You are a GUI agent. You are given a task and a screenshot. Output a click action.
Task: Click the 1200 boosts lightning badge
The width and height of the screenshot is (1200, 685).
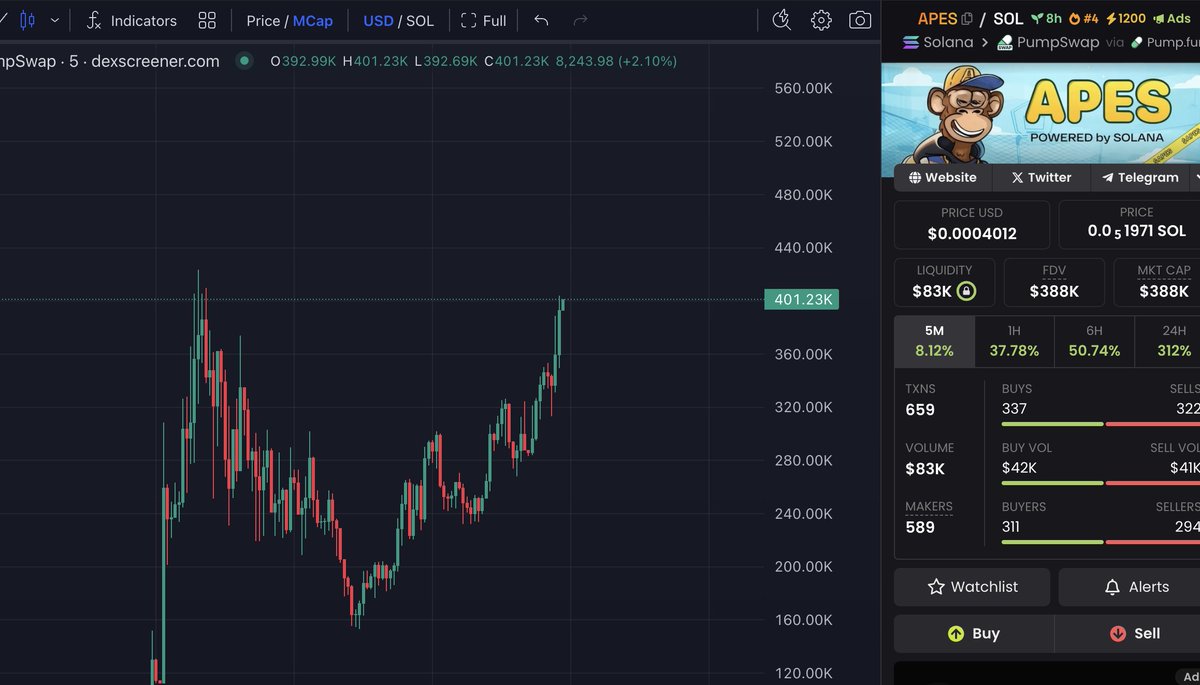tap(1125, 18)
